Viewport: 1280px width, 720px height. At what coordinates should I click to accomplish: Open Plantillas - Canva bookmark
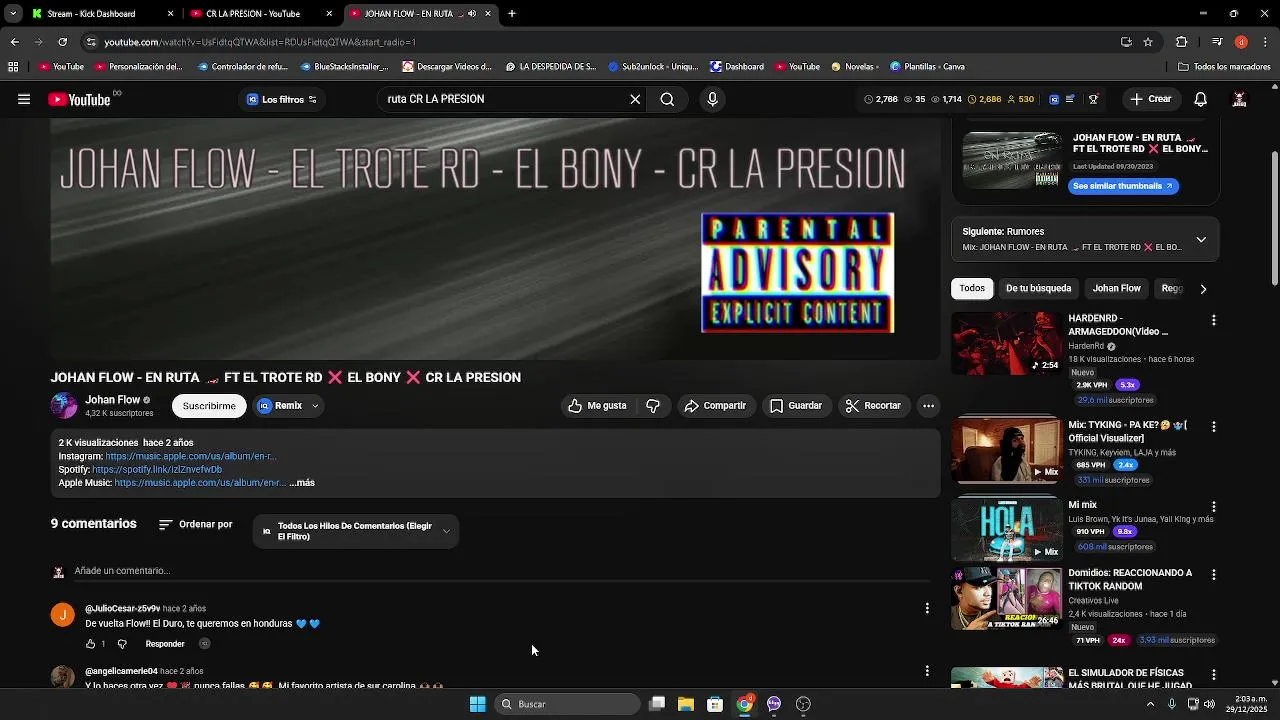pyautogui.click(x=927, y=67)
